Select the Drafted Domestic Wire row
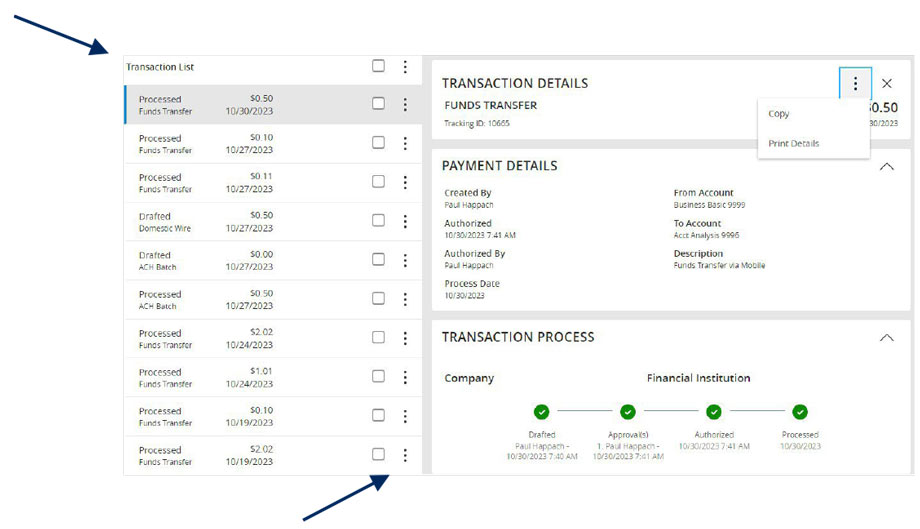 pos(273,222)
